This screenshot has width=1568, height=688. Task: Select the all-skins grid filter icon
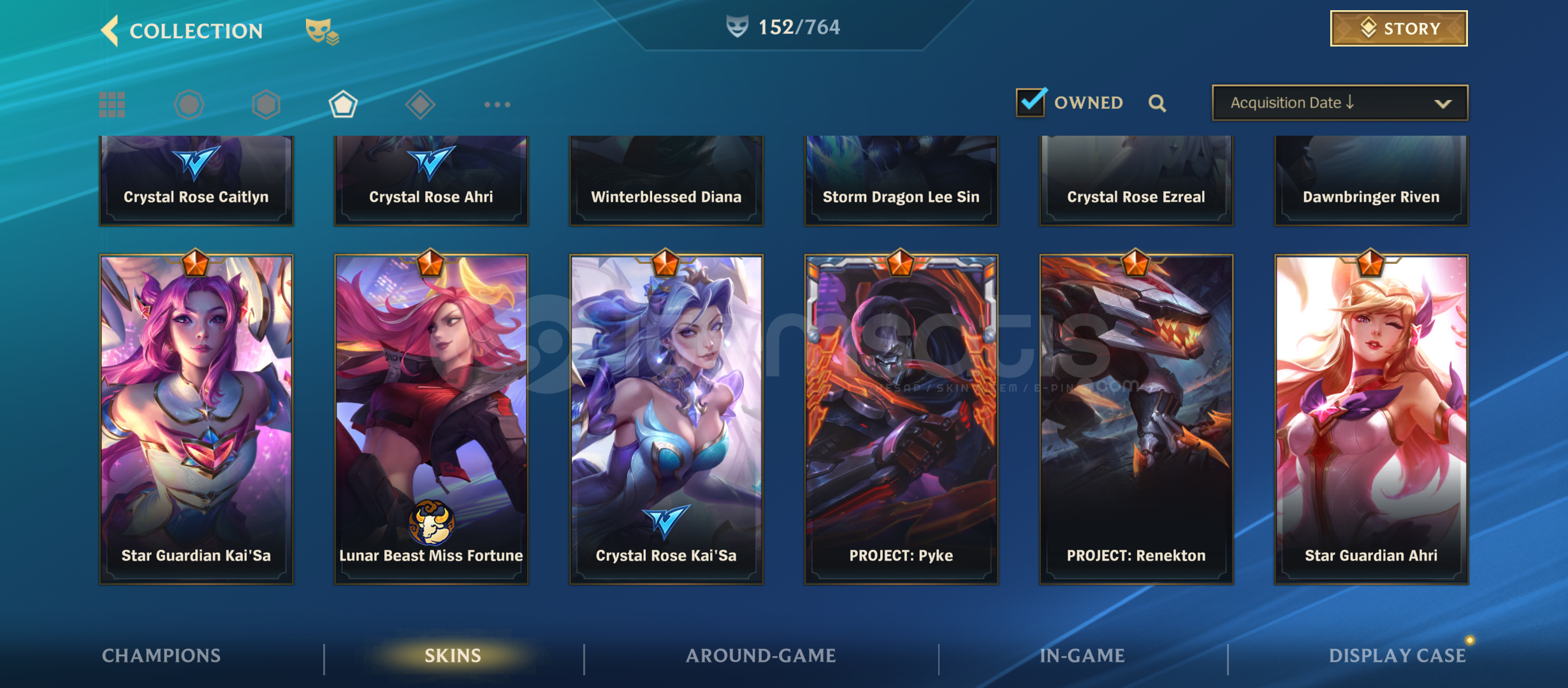(x=112, y=104)
